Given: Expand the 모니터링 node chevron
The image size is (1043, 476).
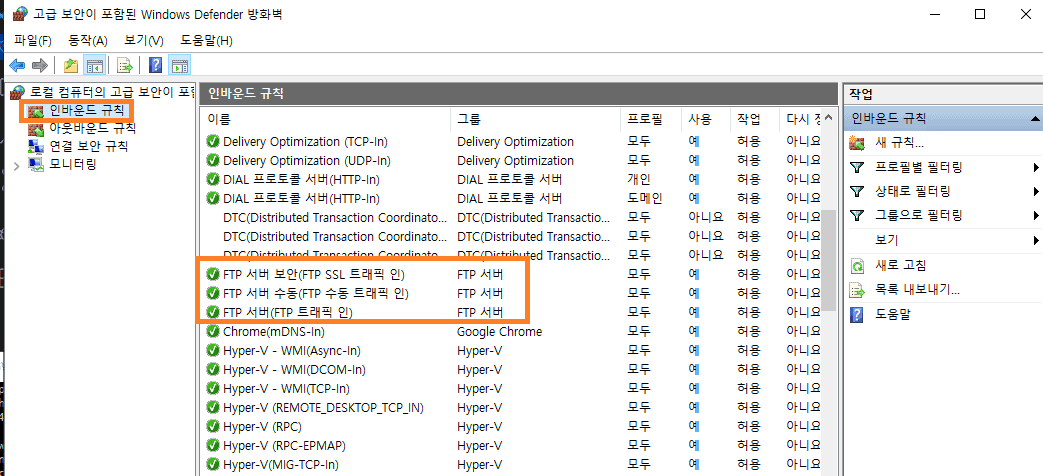Looking at the screenshot, I should 17,165.
